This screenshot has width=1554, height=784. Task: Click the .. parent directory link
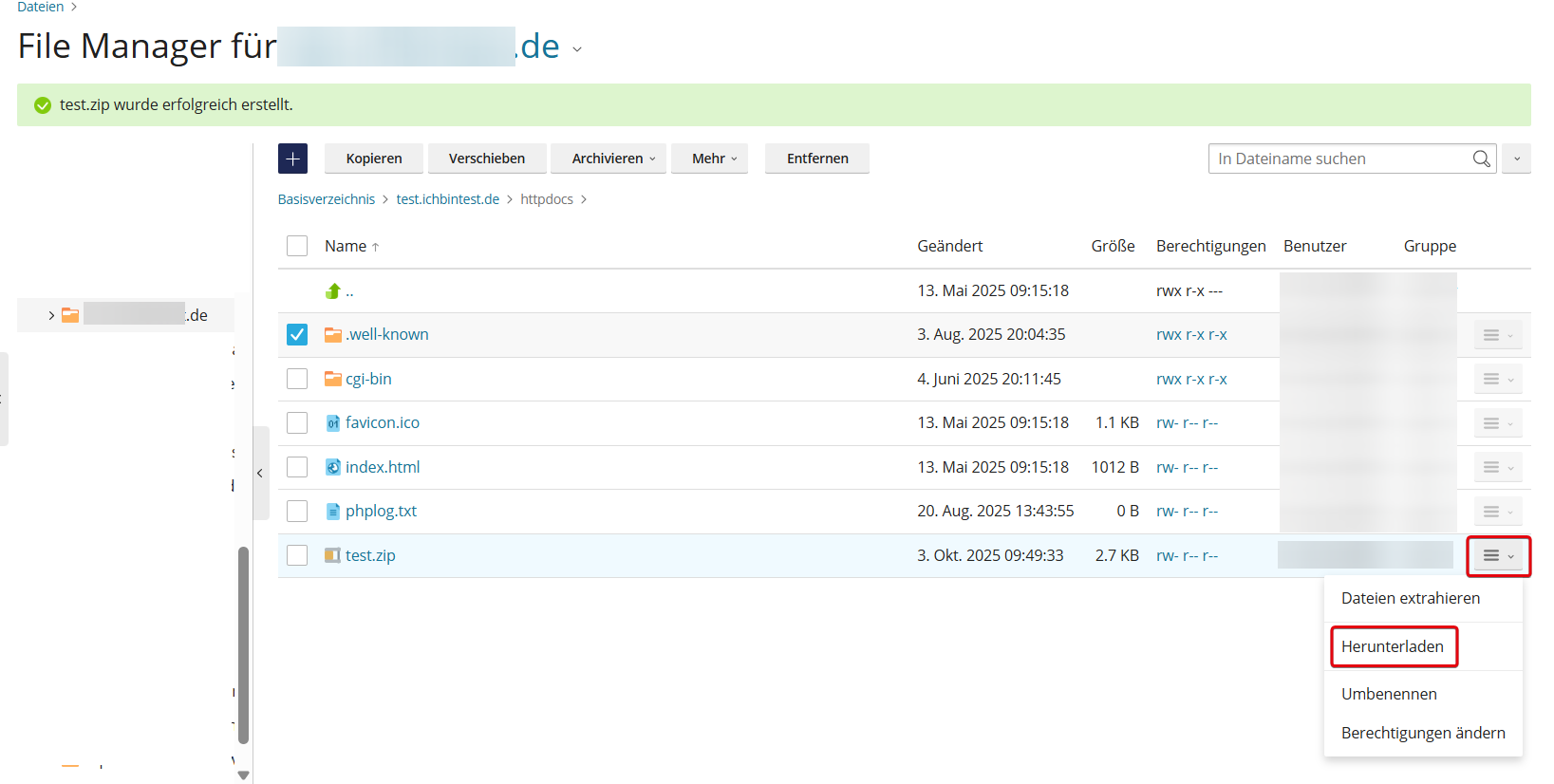(349, 292)
